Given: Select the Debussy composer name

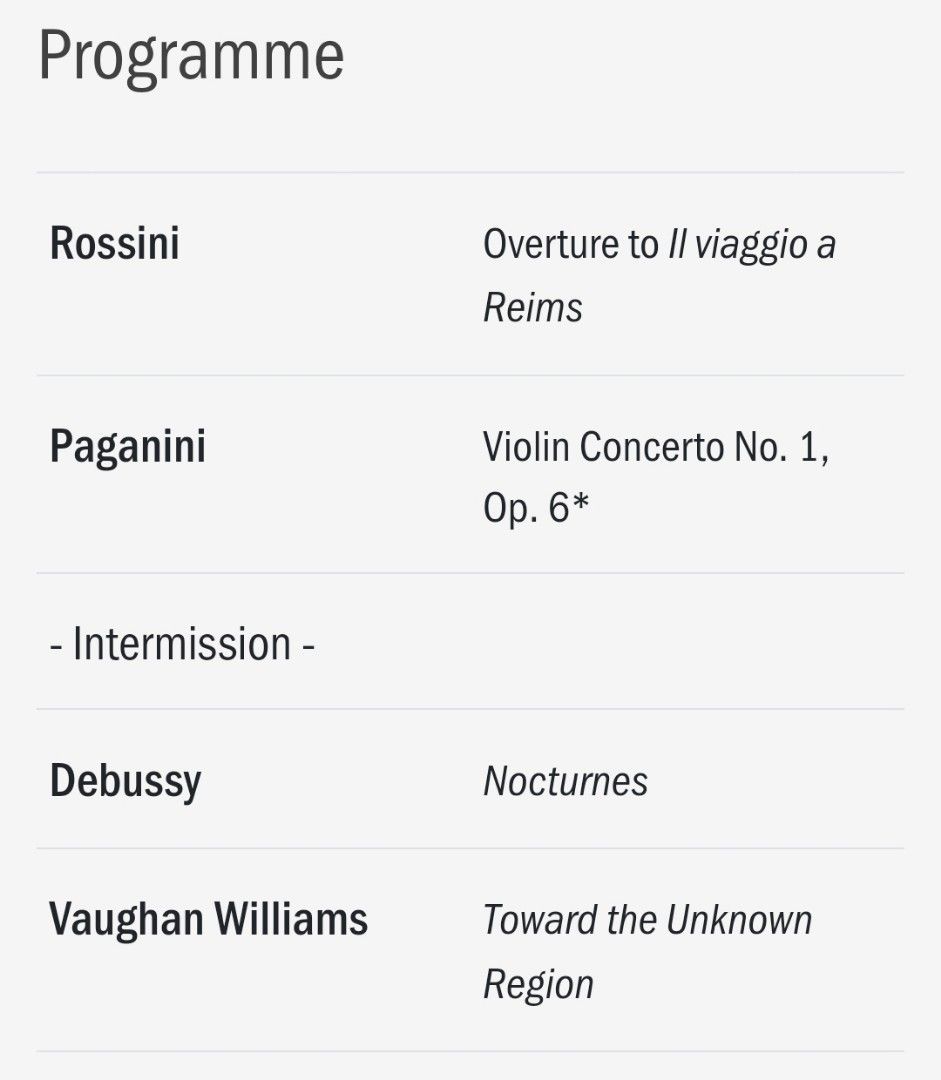Looking at the screenshot, I should [x=125, y=781].
